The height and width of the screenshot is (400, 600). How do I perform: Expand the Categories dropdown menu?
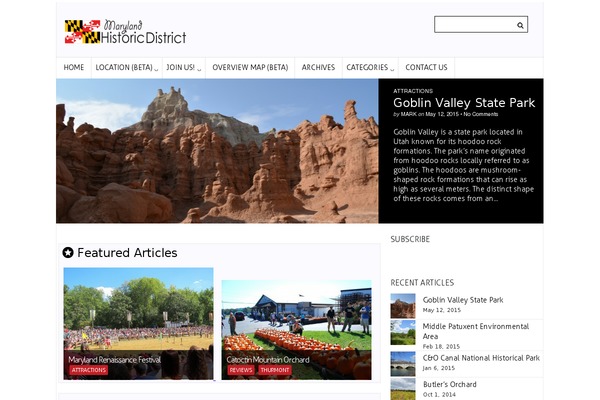coord(370,68)
